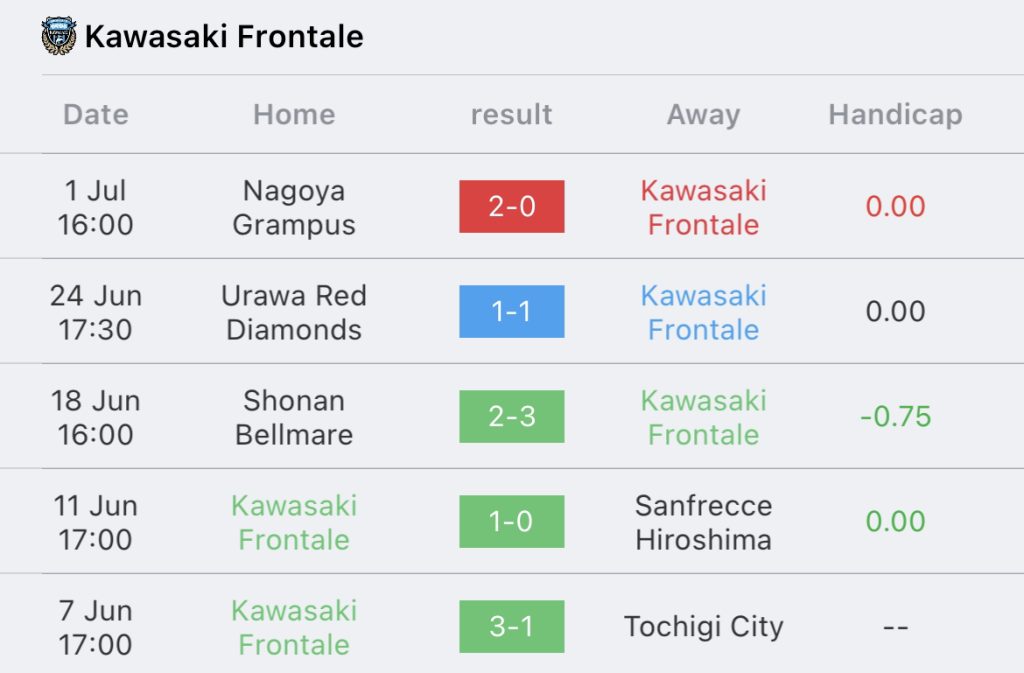Open Urawa Red Diamonds team page
The width and height of the screenshot is (1024, 673).
point(294,313)
